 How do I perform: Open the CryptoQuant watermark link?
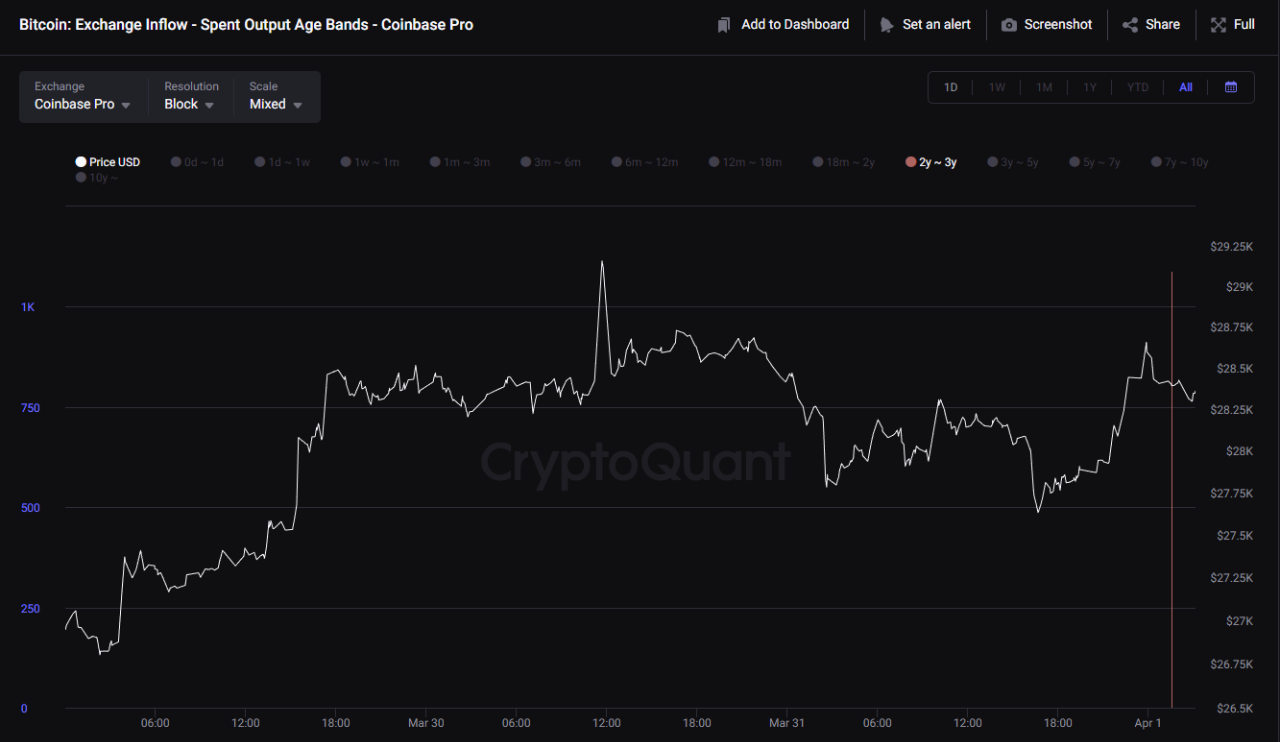point(636,462)
